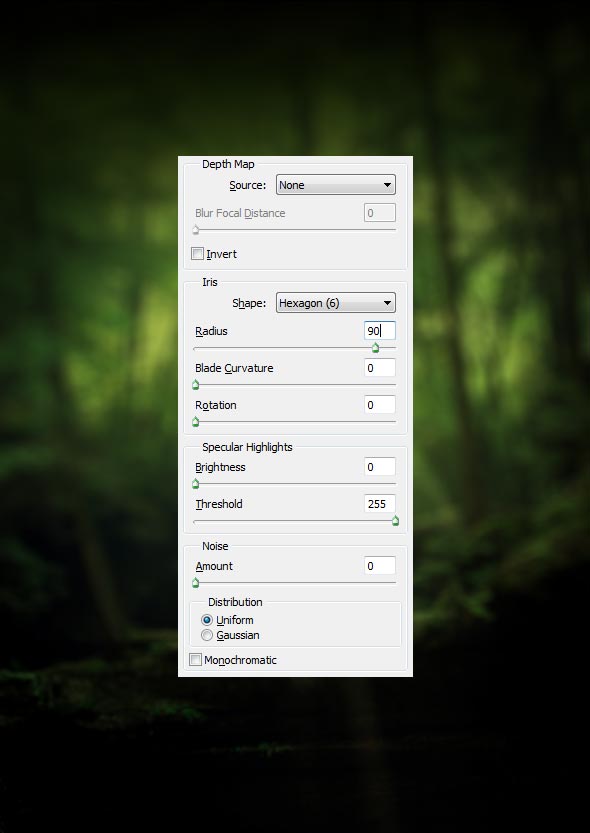Click the Blur Focal Distance slider handle

tap(195, 230)
